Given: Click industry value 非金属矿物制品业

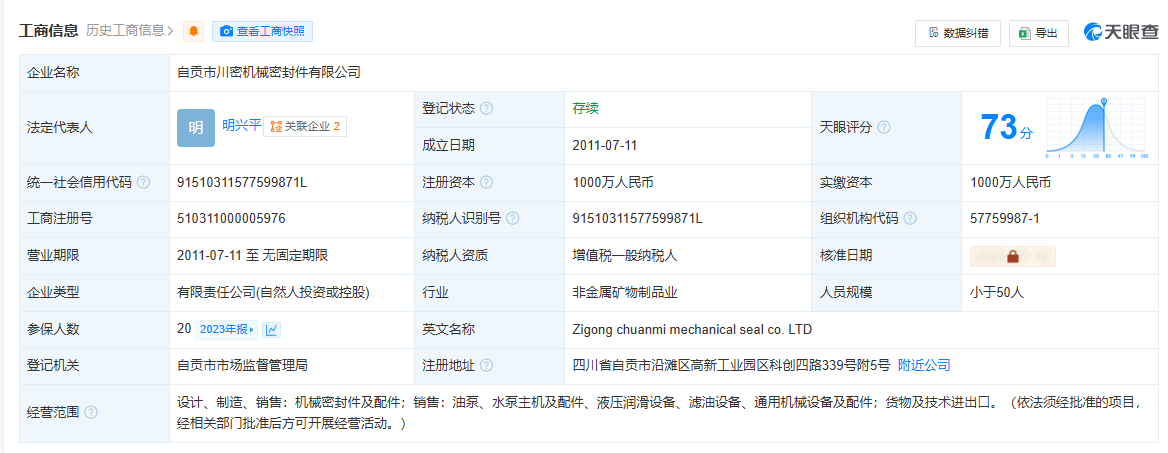Looking at the screenshot, I should 625,292.
